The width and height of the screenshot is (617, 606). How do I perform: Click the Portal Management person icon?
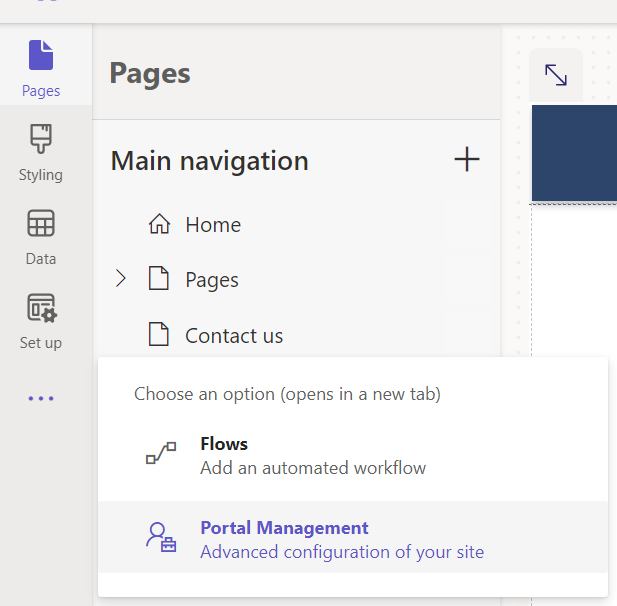tap(161, 537)
